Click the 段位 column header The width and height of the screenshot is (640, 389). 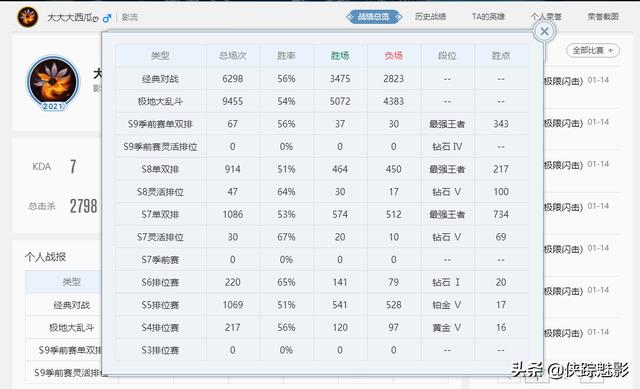tap(447, 56)
